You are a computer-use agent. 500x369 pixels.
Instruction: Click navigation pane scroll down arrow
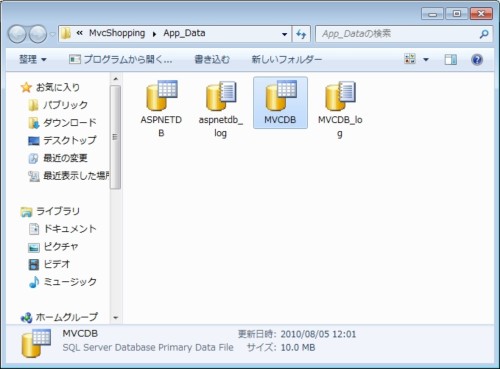(x=116, y=318)
